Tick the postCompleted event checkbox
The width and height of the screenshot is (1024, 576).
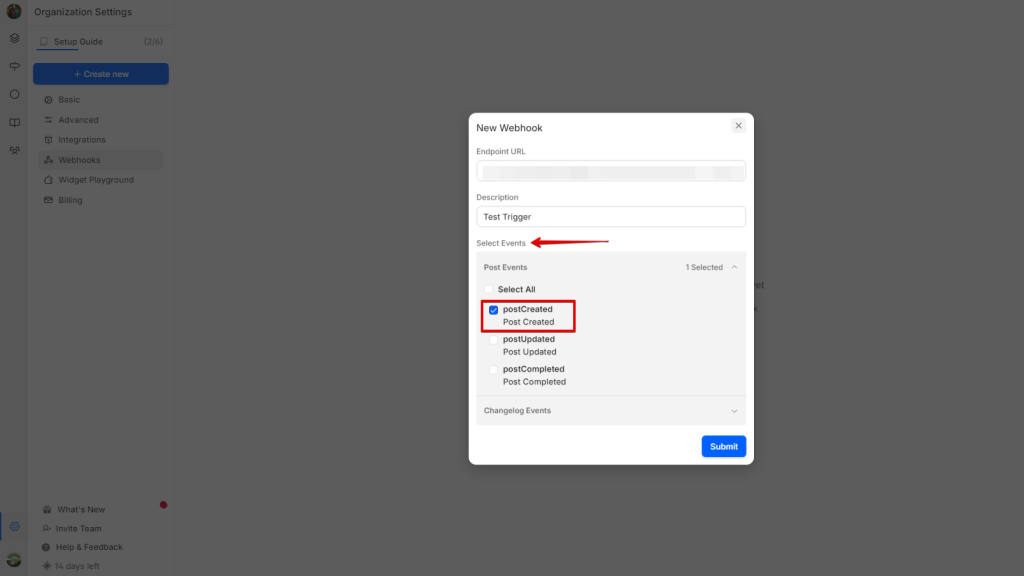point(493,370)
